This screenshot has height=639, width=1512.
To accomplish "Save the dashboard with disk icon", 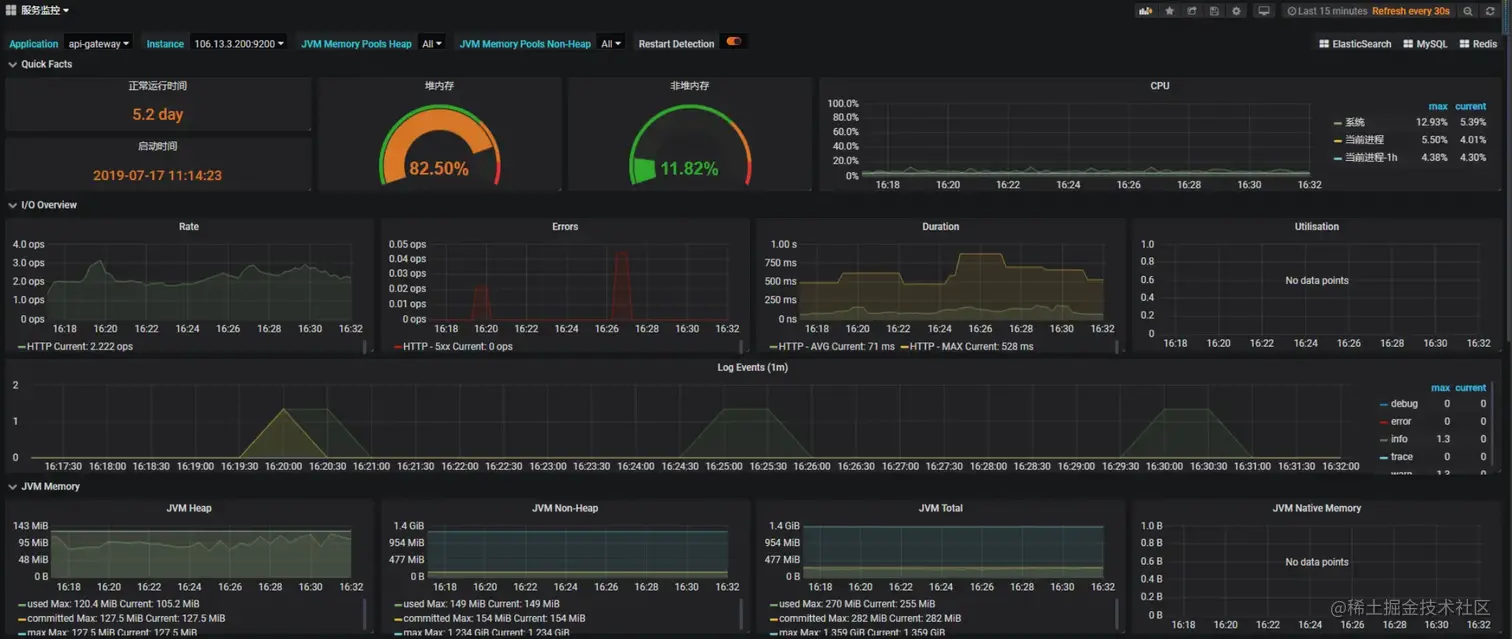I will (1214, 11).
